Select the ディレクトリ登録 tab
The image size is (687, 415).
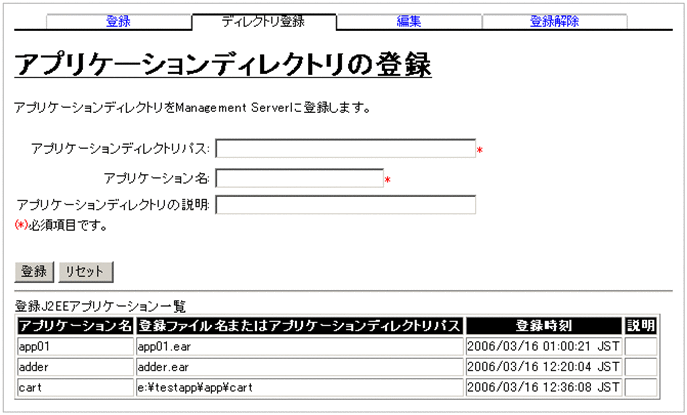coord(263,21)
